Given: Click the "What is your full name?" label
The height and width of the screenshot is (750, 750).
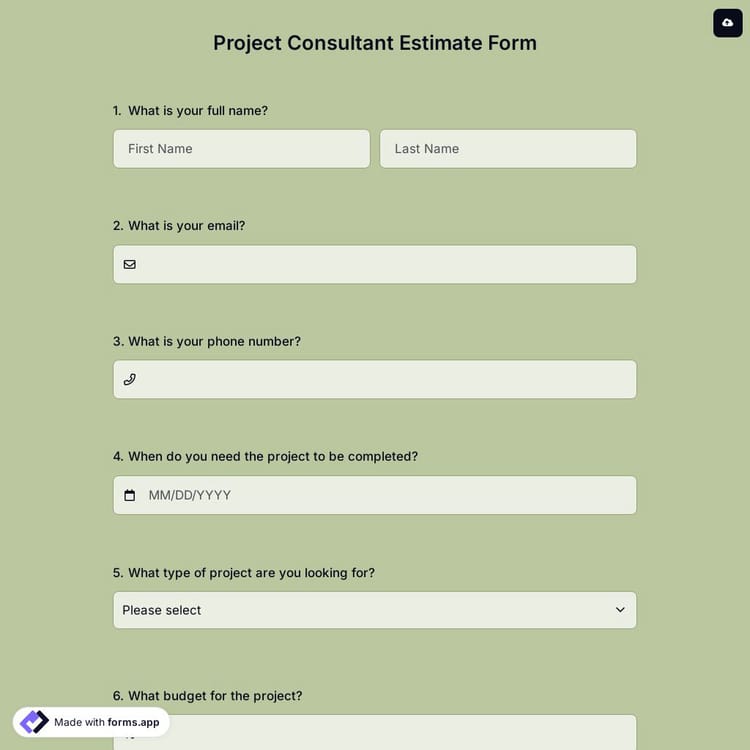Looking at the screenshot, I should pos(197,111).
